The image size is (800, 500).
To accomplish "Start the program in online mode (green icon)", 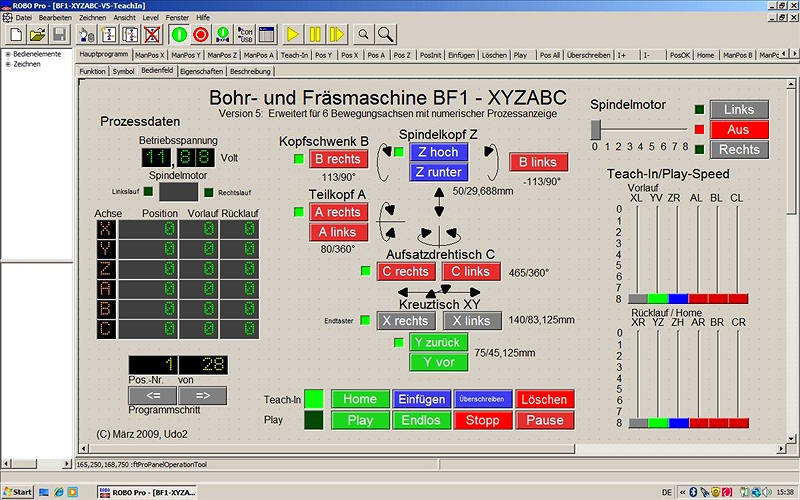I will click(x=179, y=35).
